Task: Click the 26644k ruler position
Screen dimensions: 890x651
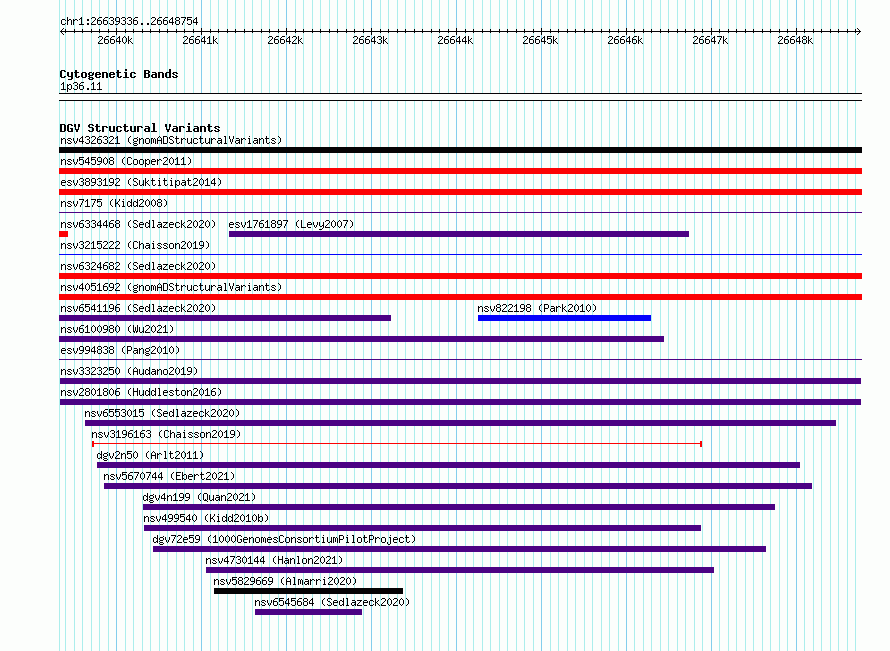Action: pos(455,40)
